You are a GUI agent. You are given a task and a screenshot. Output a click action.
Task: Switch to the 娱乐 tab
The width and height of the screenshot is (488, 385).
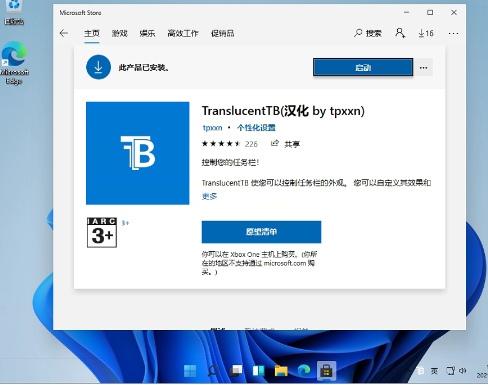147,33
